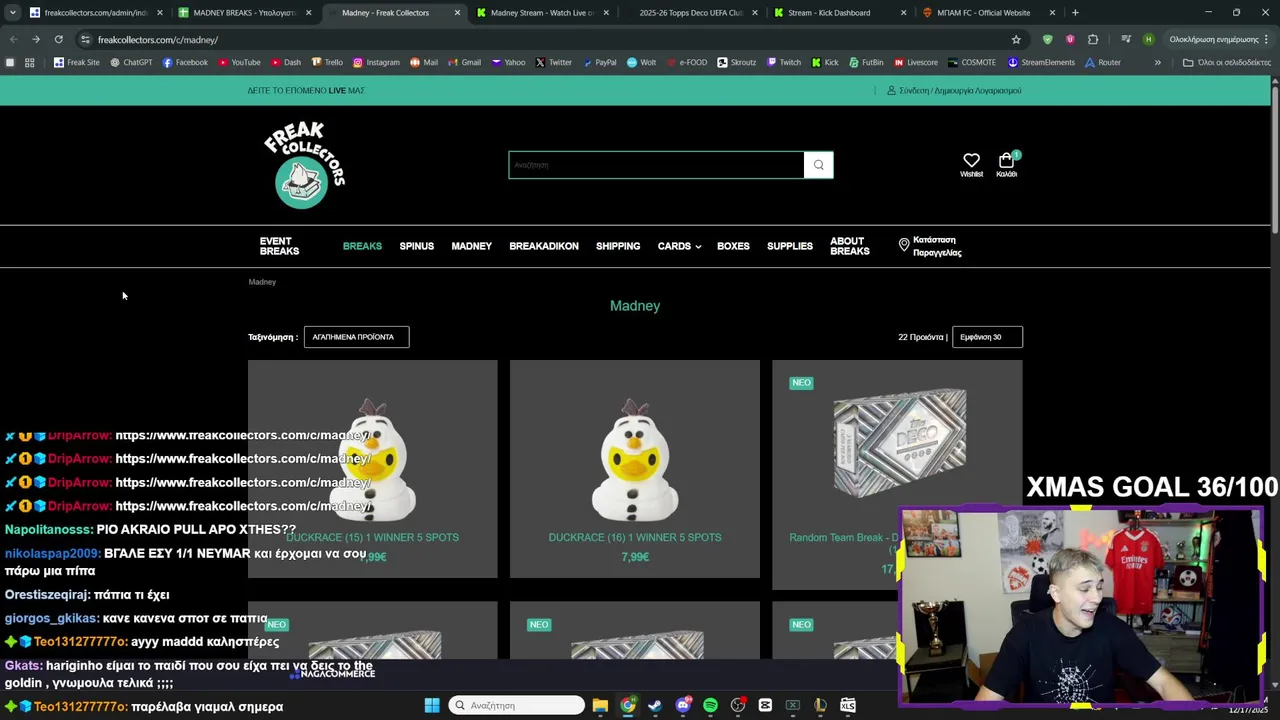
Task: Open the PayPal bookmark
Action: click(599, 62)
